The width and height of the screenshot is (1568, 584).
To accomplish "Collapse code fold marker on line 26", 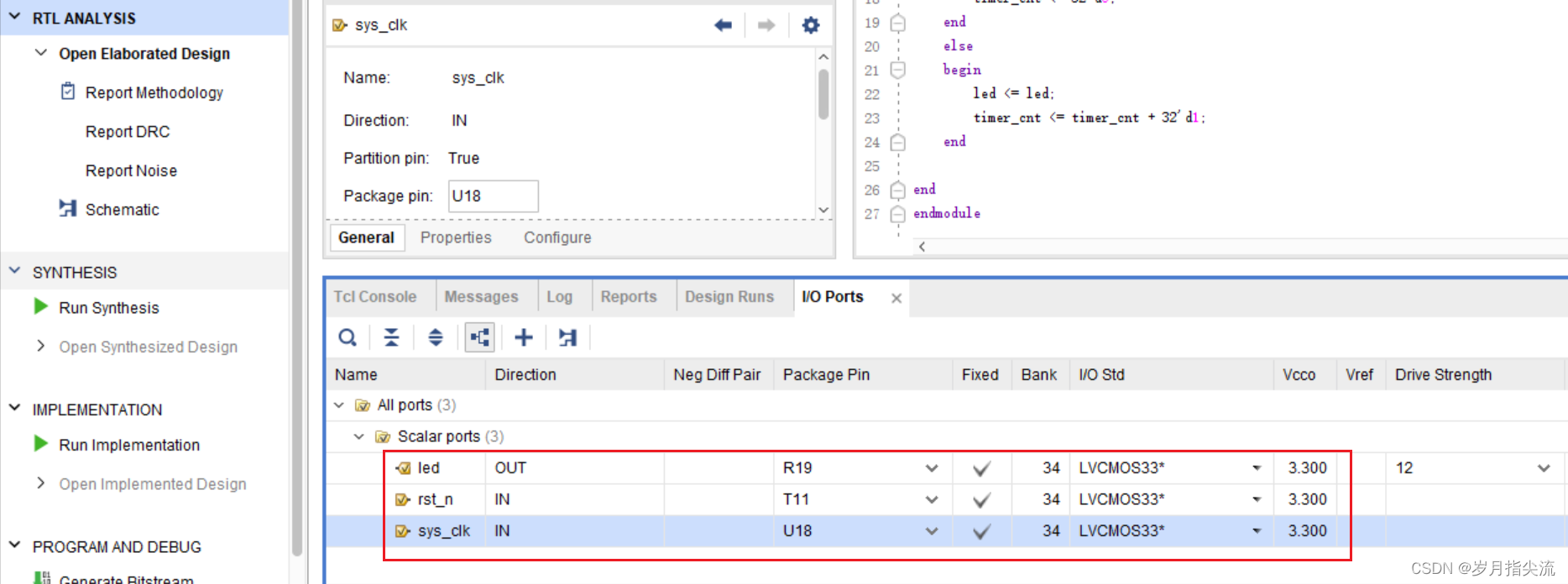I will 897,190.
